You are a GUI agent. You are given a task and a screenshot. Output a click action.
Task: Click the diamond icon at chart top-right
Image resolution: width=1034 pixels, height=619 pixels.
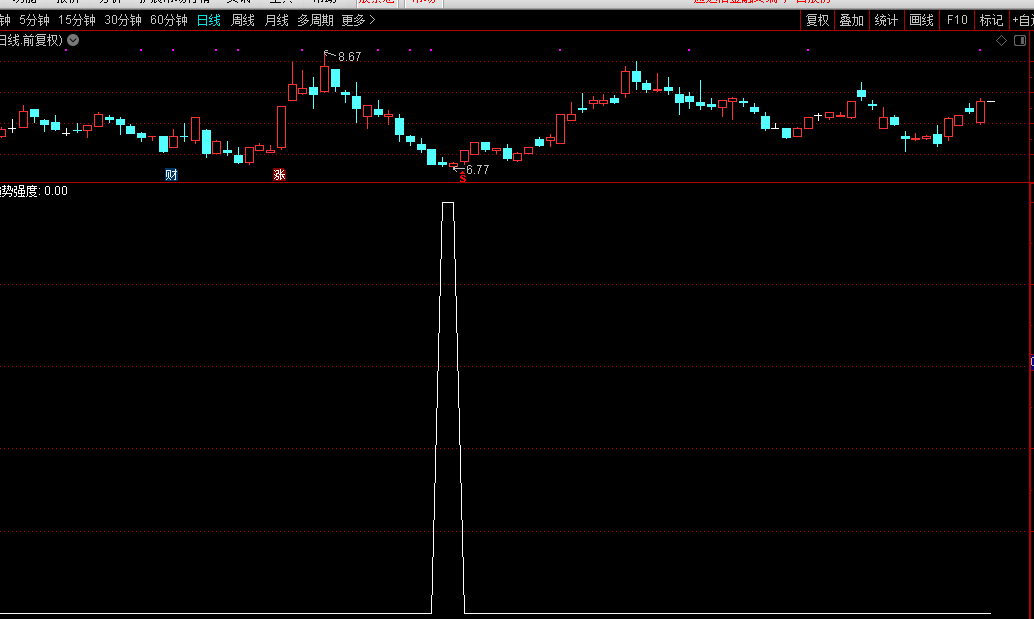coord(1001,40)
